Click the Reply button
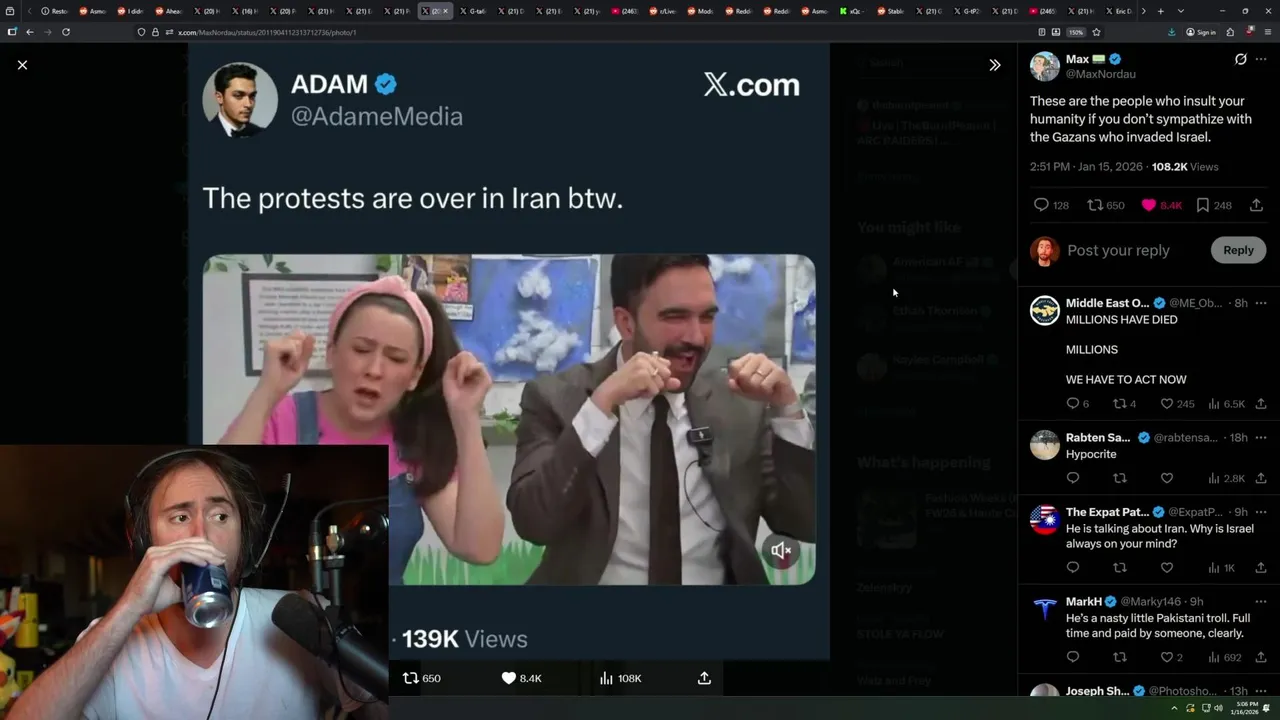 pos(1238,250)
